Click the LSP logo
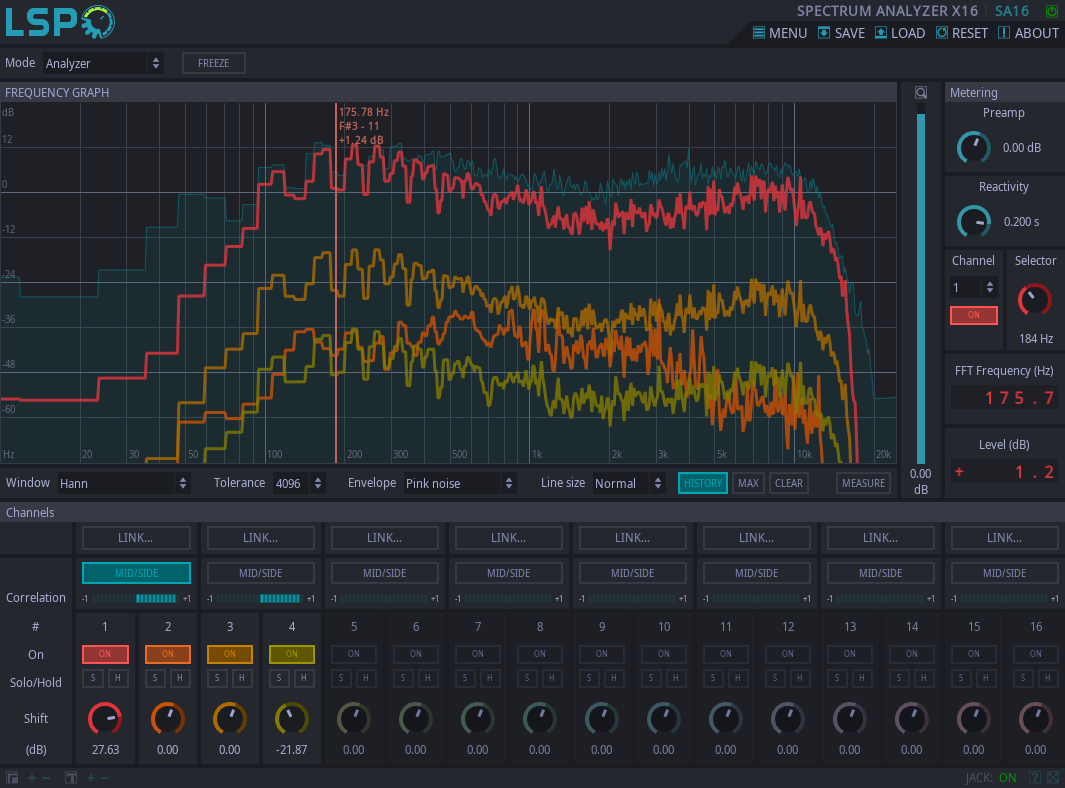1065x788 pixels. (60, 22)
